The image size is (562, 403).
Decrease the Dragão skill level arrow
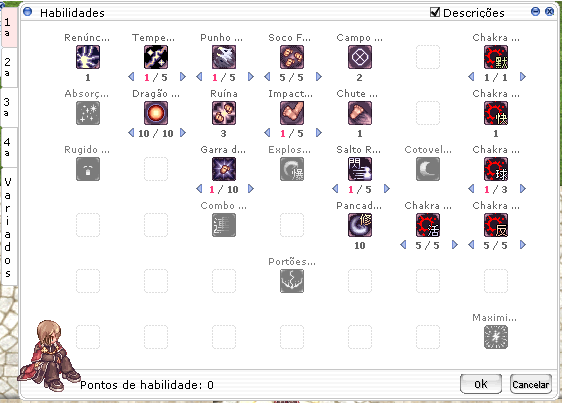point(131,133)
